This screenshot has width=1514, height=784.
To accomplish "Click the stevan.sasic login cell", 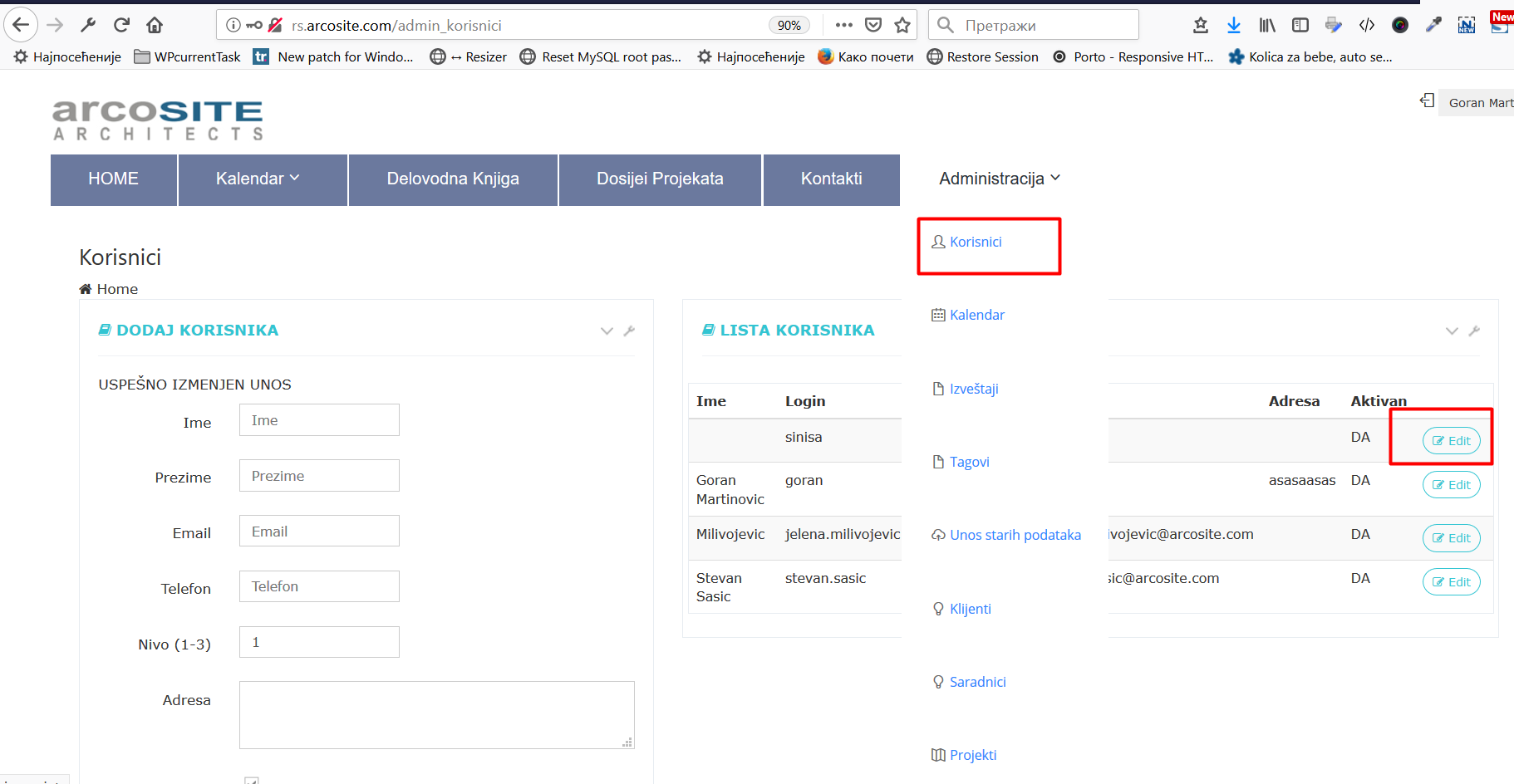I will 825,578.
